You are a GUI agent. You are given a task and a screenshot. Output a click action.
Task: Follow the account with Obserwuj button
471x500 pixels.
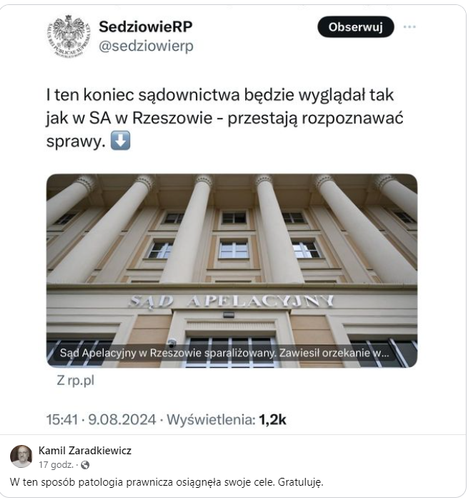[x=356, y=27]
